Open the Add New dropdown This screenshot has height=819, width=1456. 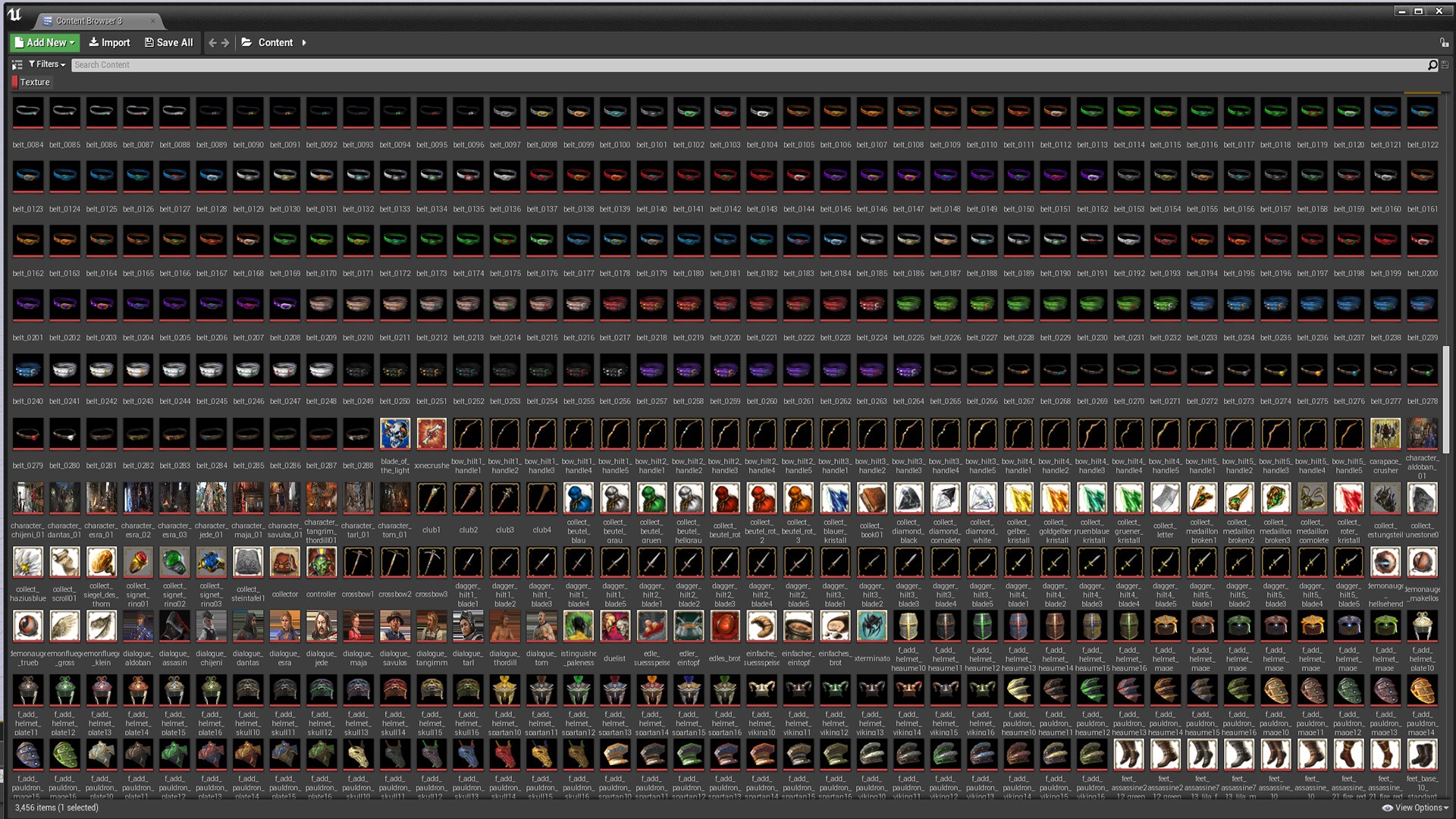click(x=43, y=42)
